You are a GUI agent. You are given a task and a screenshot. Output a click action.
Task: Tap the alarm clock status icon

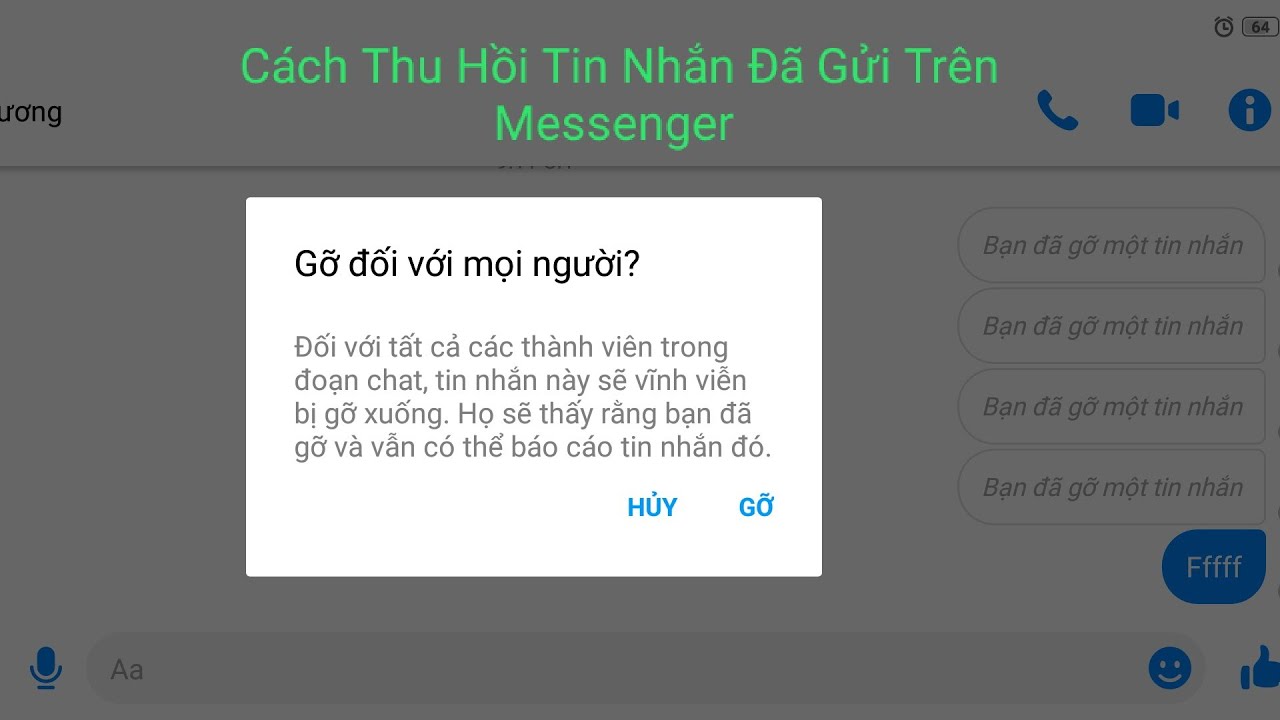[1223, 27]
